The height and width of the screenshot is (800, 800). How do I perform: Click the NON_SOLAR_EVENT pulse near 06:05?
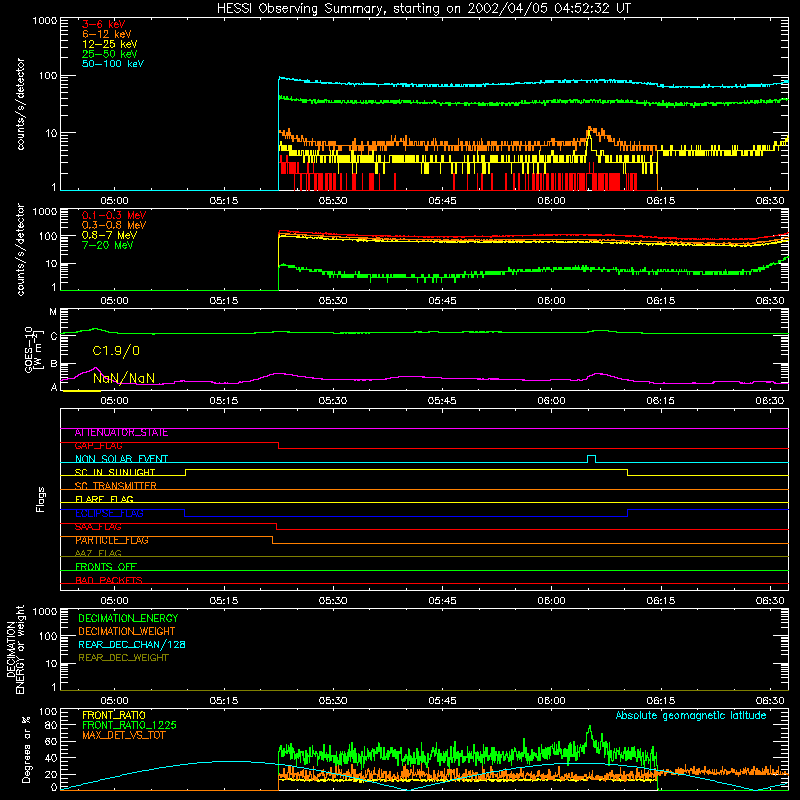click(x=591, y=458)
